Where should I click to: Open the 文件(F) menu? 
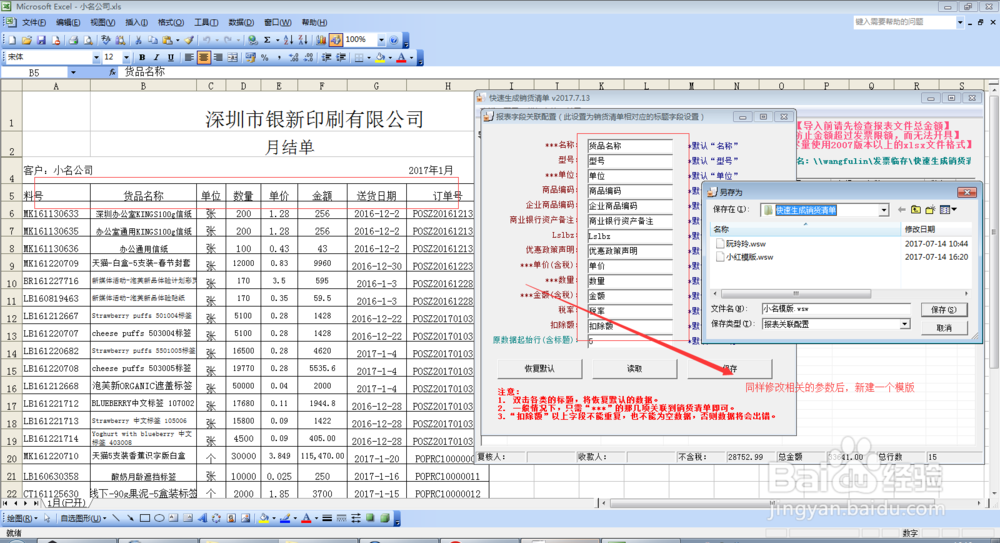[x=33, y=22]
